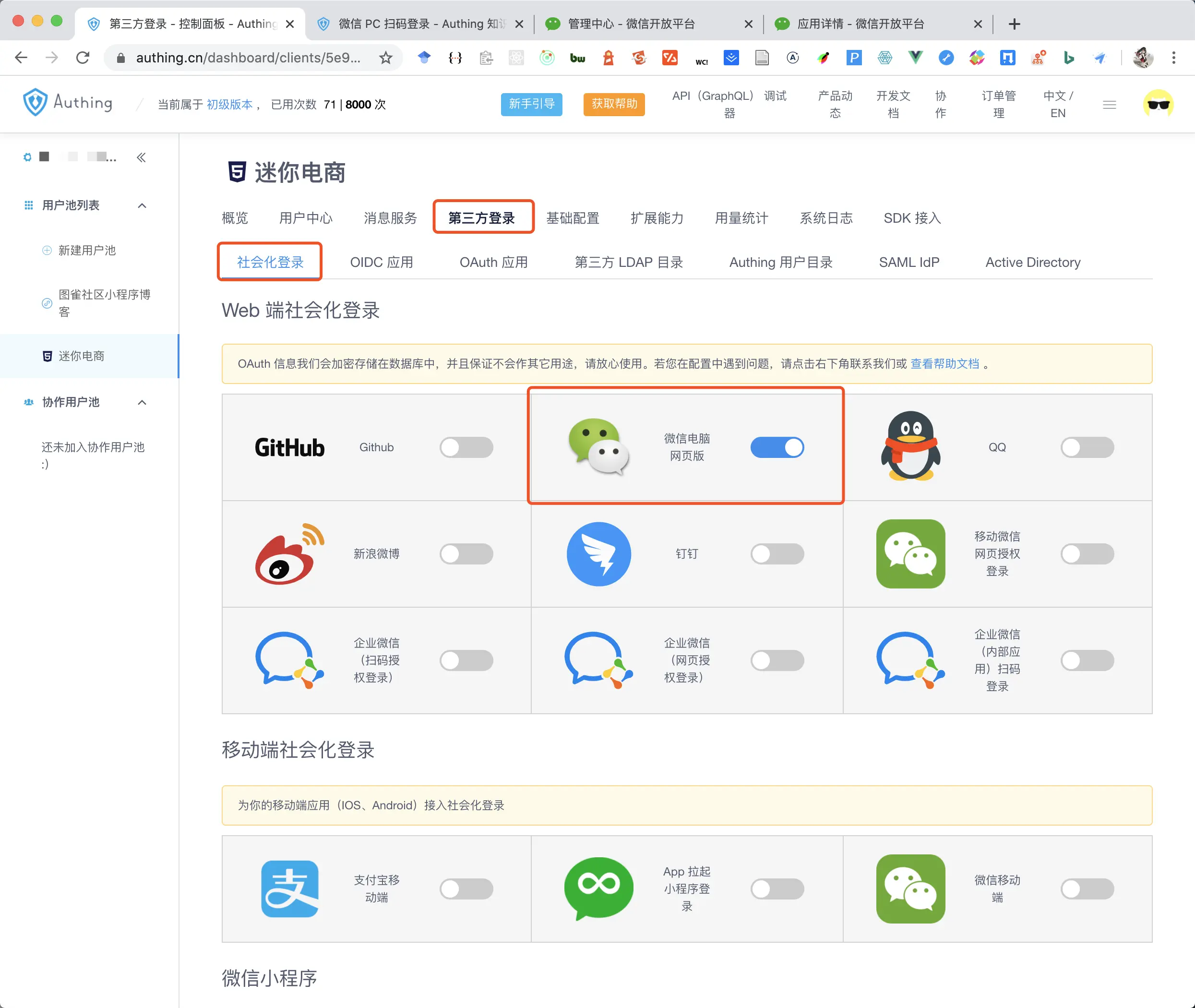Switch to 社会化登录 sub-tab
This screenshot has height=1008, width=1195.
(270, 262)
